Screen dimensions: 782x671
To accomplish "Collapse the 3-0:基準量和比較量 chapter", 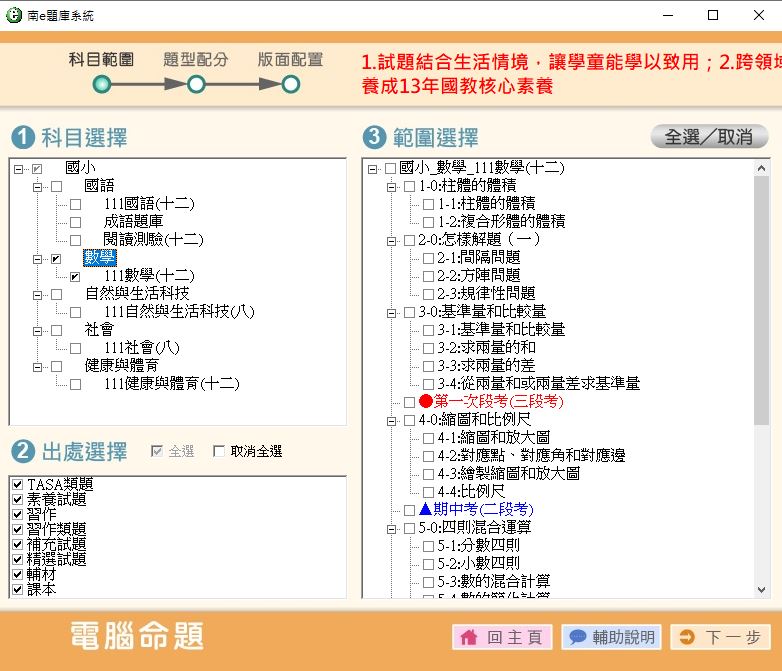I will click(391, 313).
